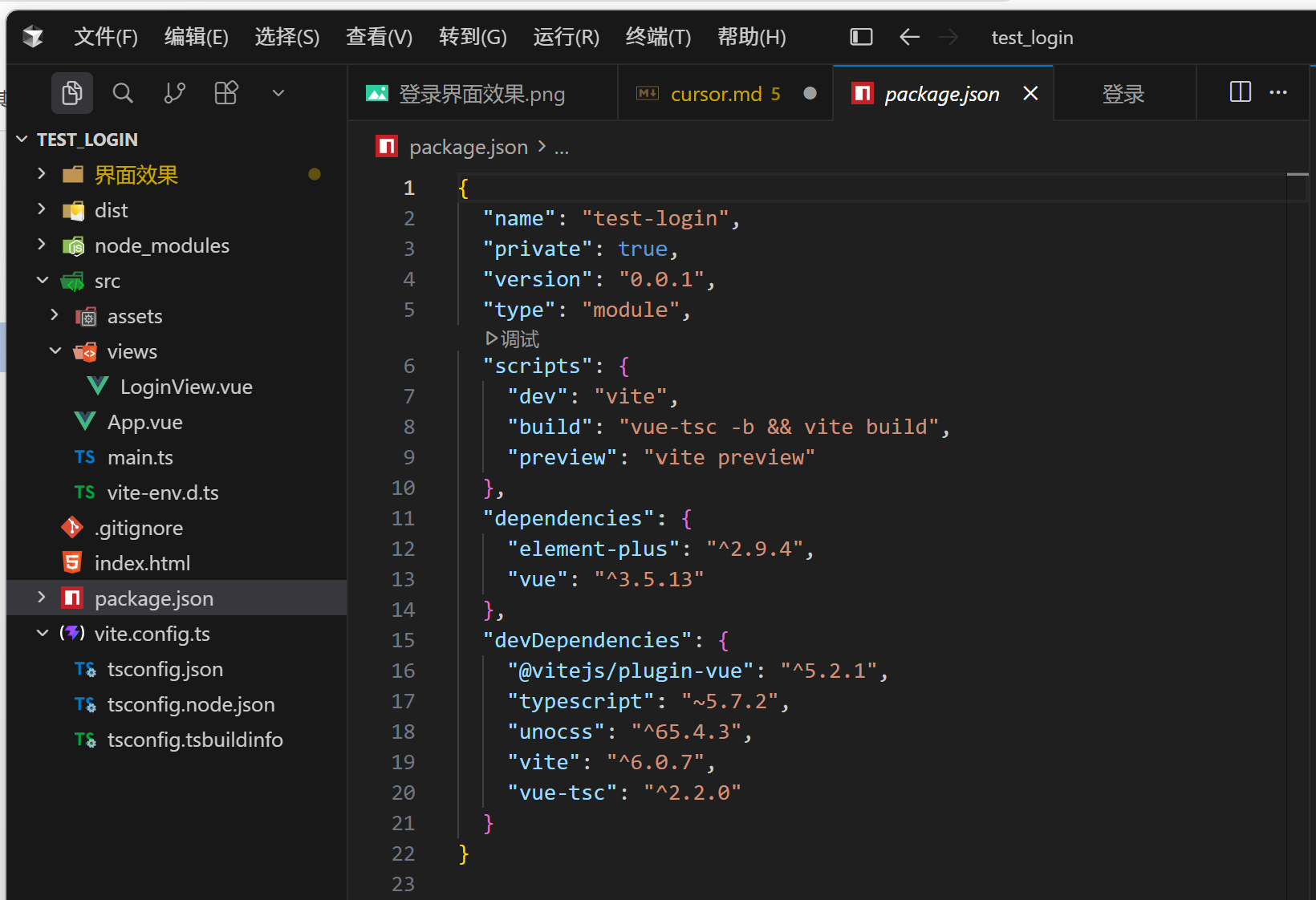Screen dimensions: 1316x900
Task: Open main.ts file
Action: pos(140,457)
